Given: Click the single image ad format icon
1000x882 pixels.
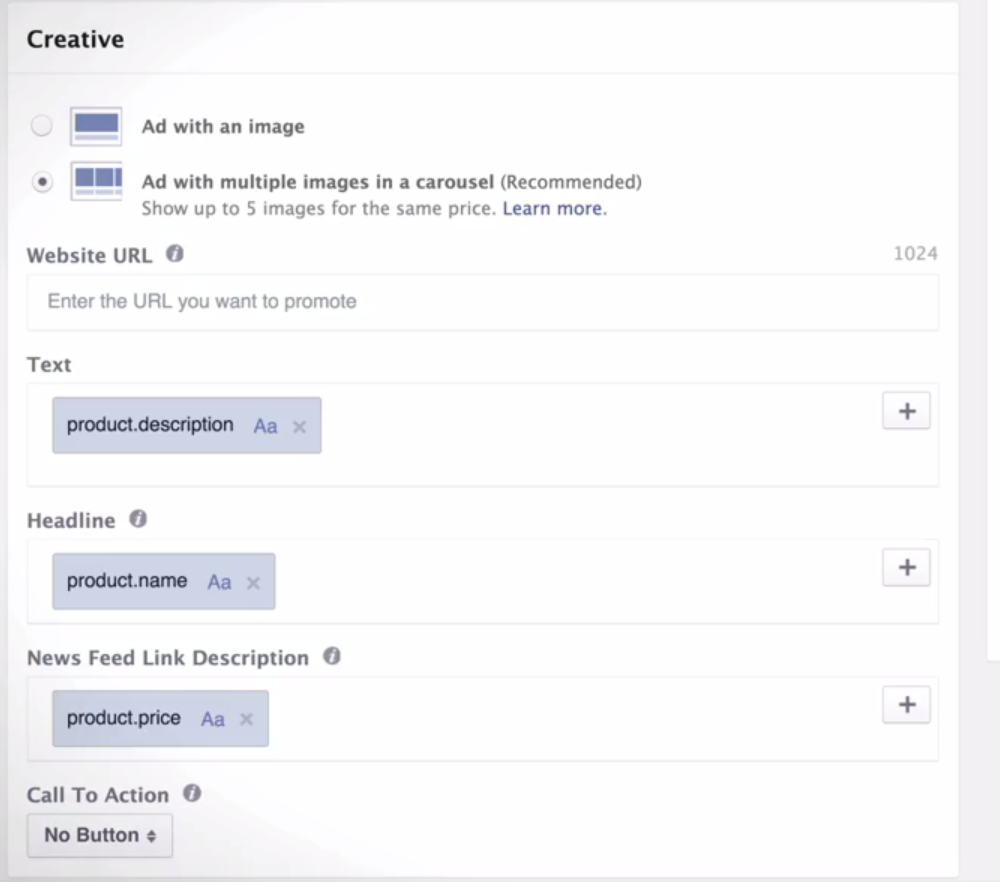Looking at the screenshot, I should [96, 127].
